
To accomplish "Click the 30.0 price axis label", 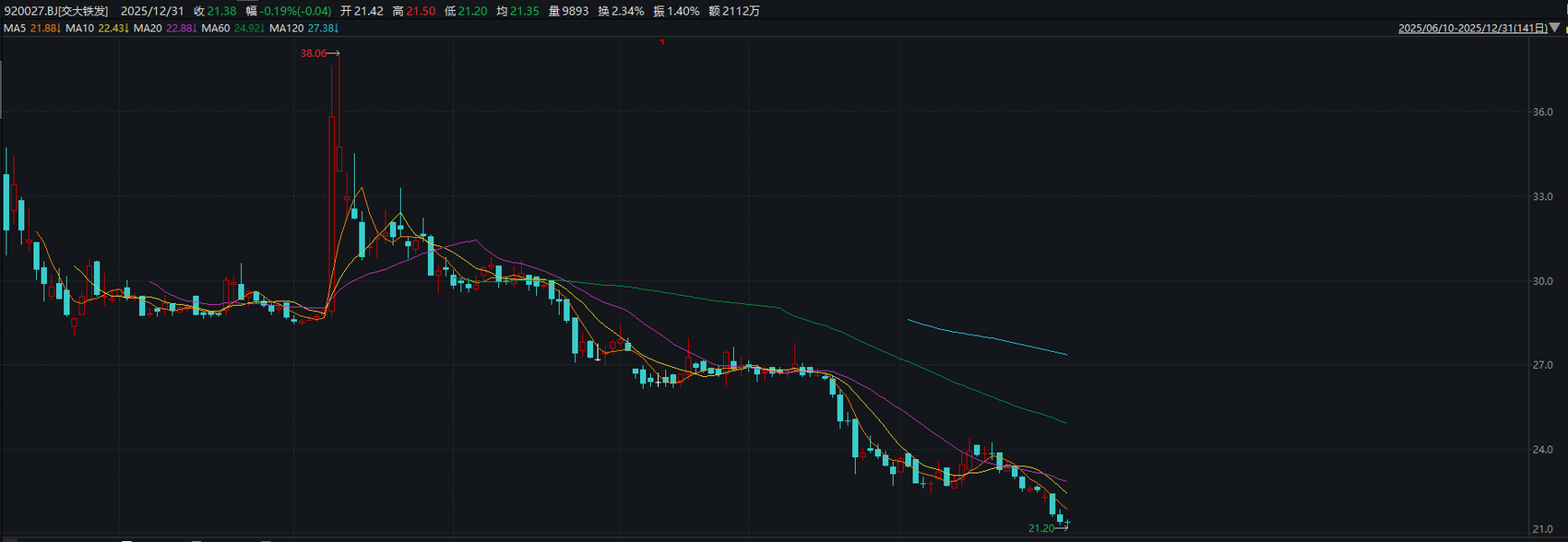I will tap(1542, 281).
